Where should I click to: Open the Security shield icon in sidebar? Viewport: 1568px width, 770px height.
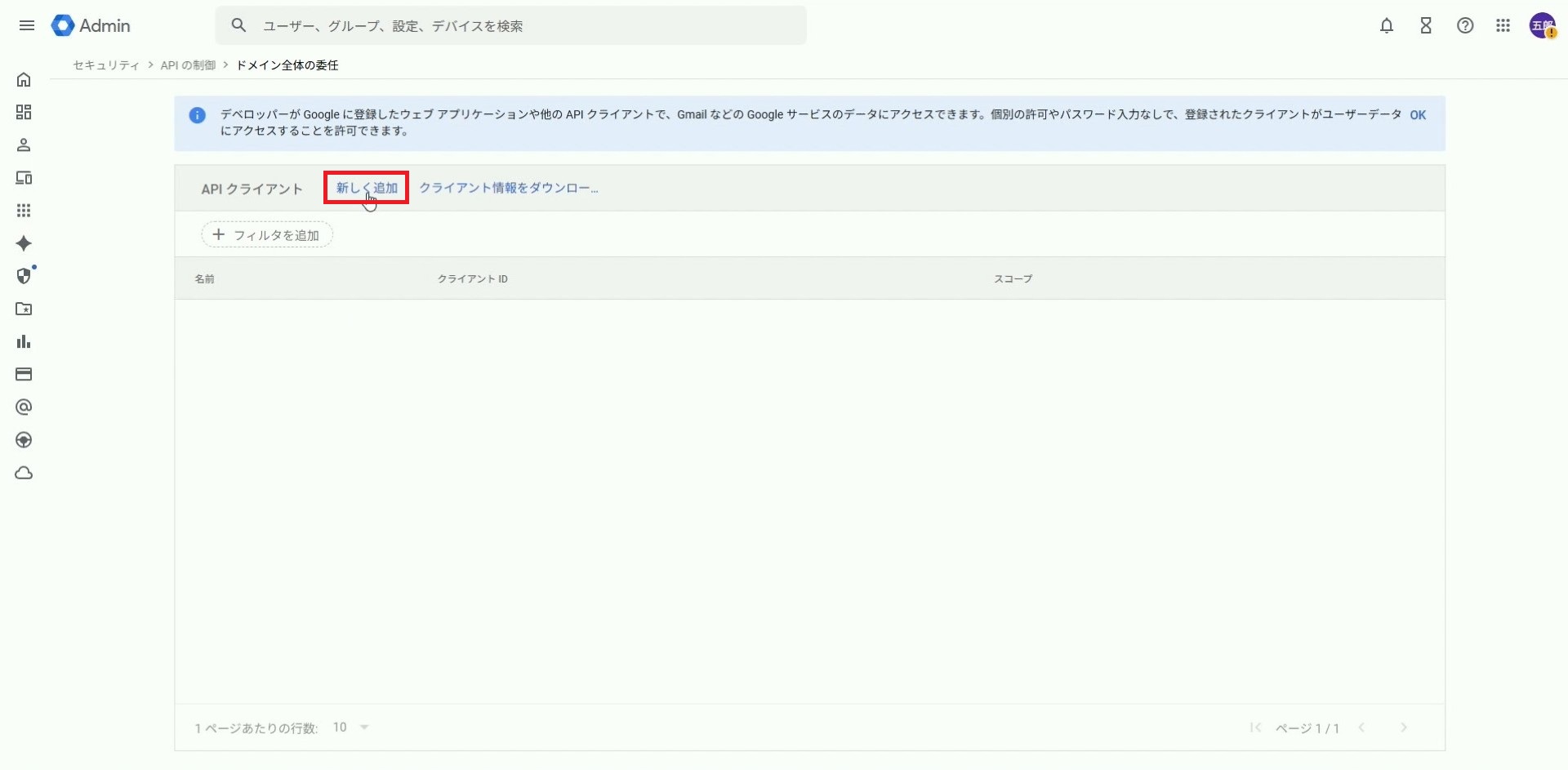pos(24,276)
